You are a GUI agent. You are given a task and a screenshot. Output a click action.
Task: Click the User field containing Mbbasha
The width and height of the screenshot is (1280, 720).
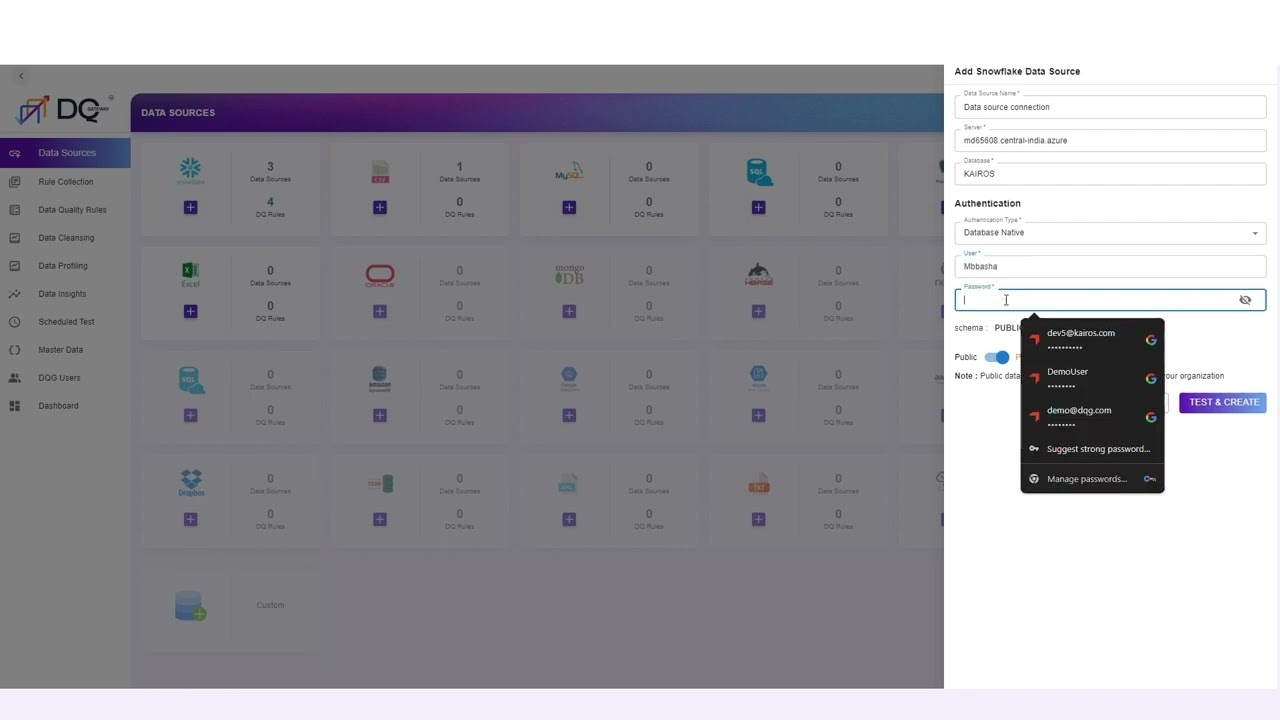coord(1110,266)
